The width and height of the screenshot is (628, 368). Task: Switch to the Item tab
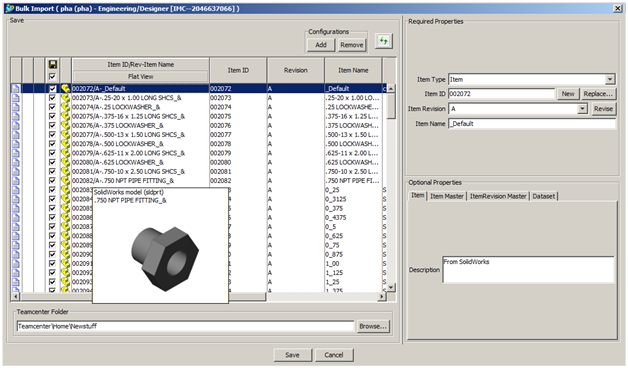[418, 195]
